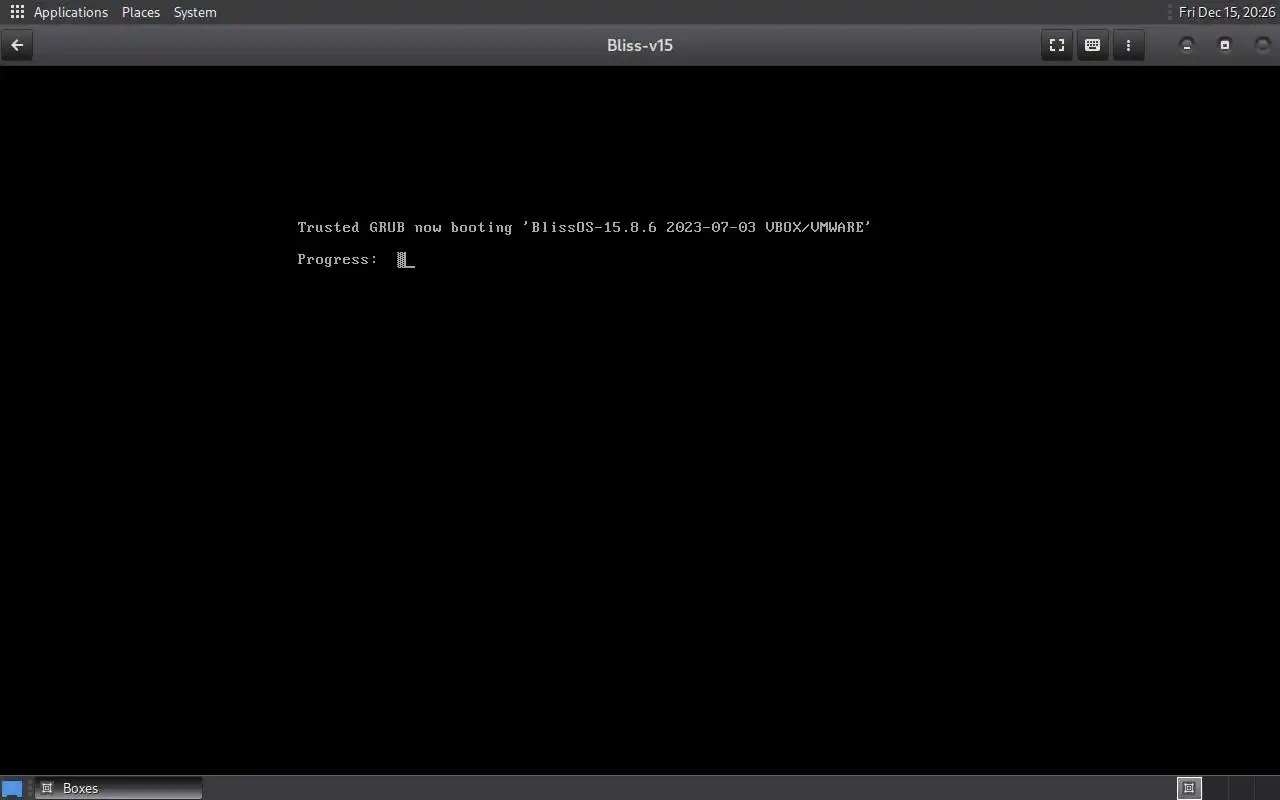
Task: Close the Boxes window
Action: pos(1262,45)
